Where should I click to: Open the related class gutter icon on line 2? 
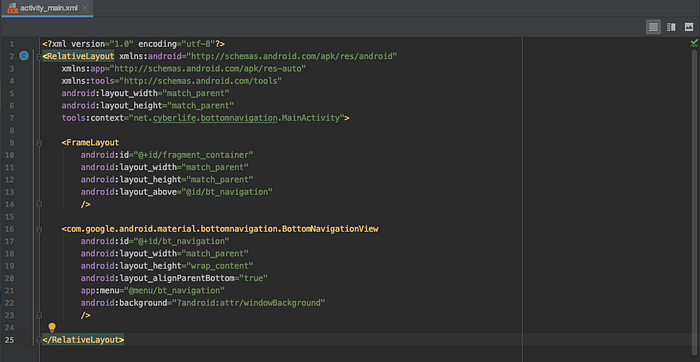pos(24,56)
